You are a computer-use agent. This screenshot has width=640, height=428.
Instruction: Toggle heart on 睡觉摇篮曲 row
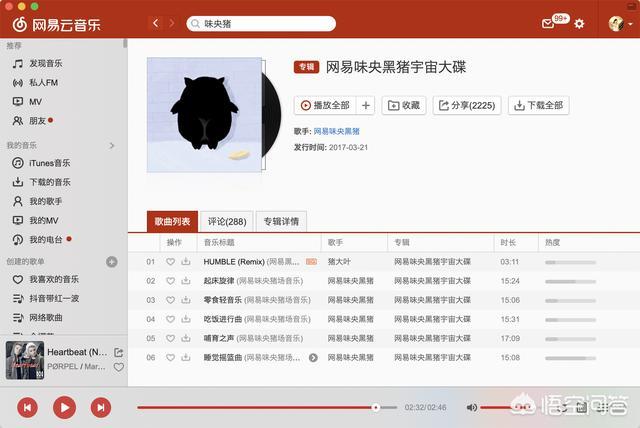(x=170, y=357)
